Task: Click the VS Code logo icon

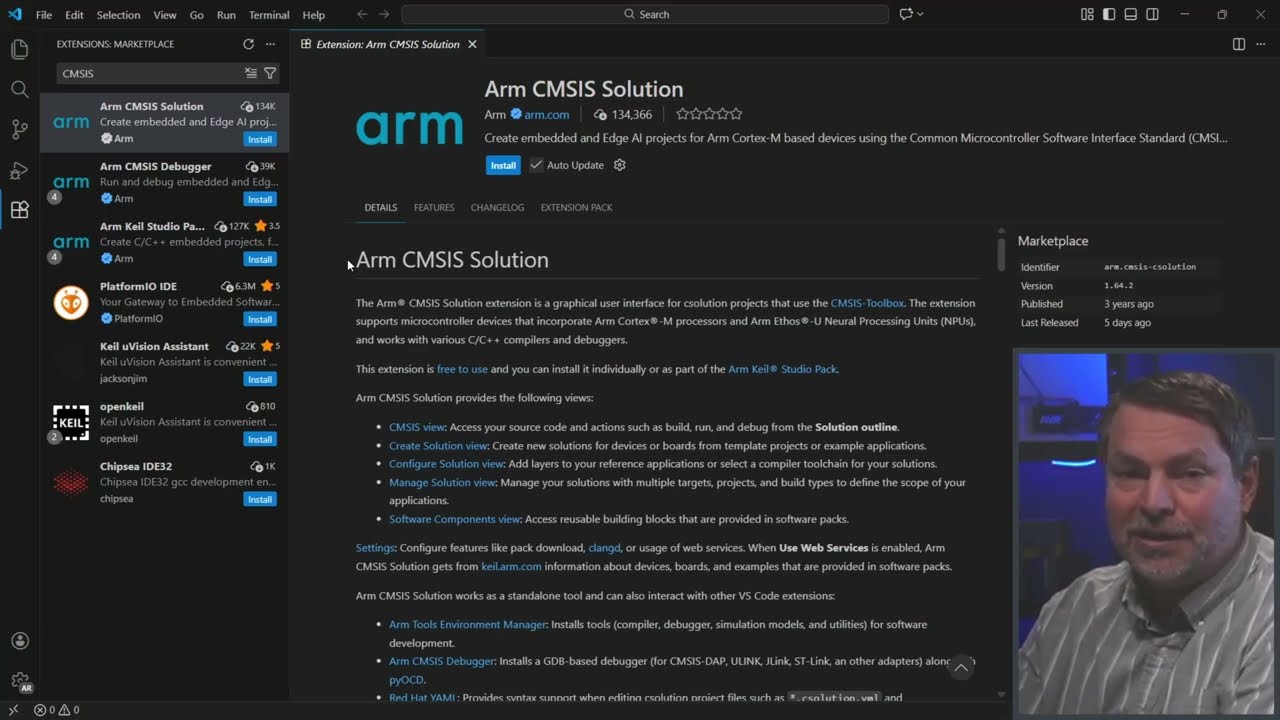Action: (14, 14)
